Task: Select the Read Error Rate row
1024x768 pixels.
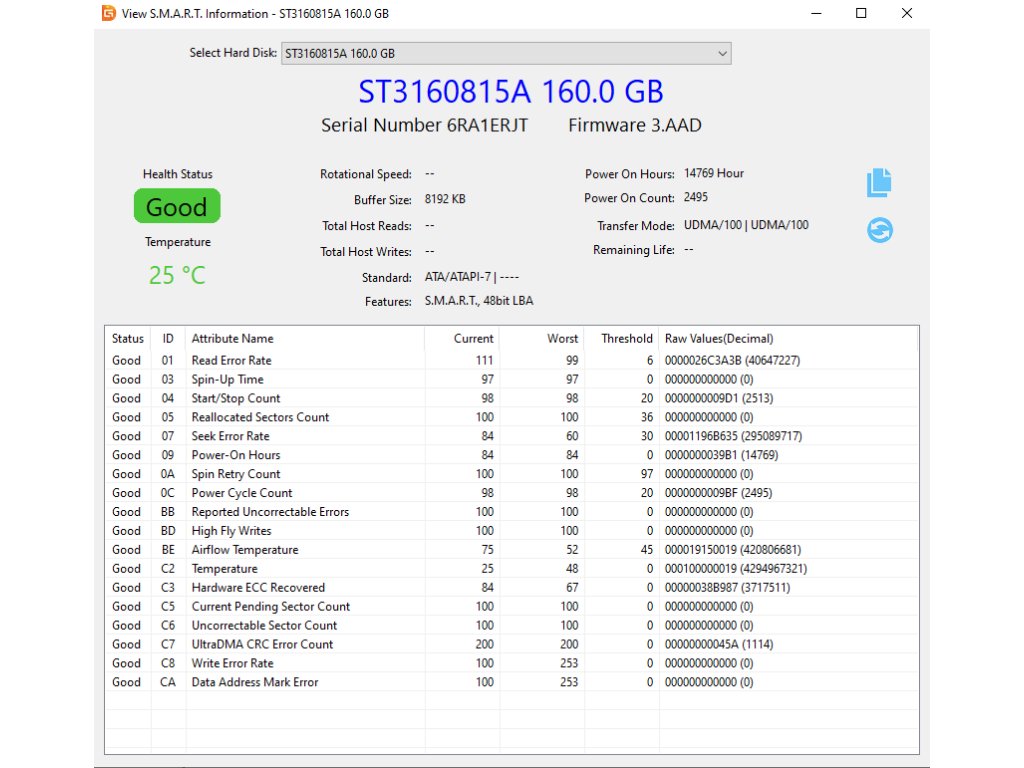Action: point(231,360)
